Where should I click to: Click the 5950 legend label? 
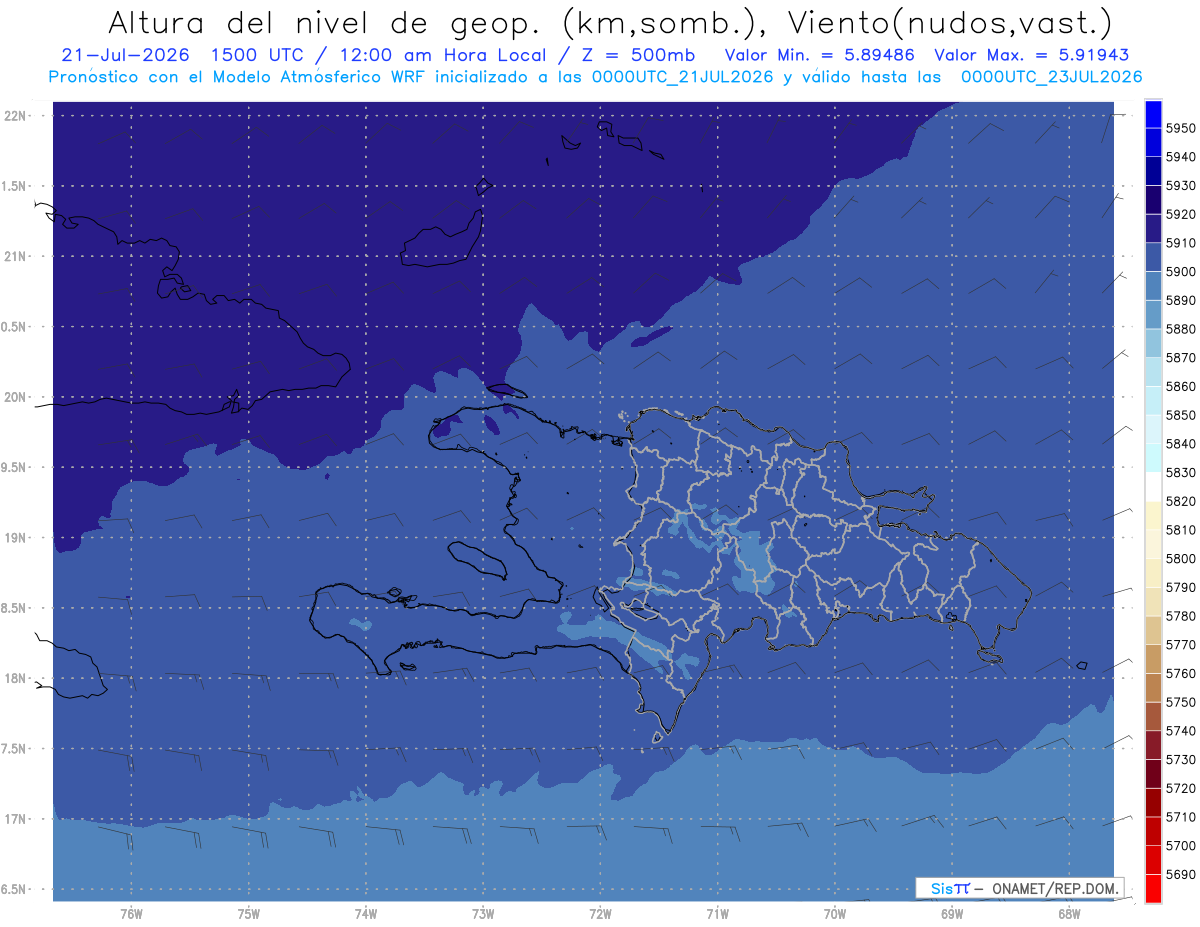coord(1181,129)
